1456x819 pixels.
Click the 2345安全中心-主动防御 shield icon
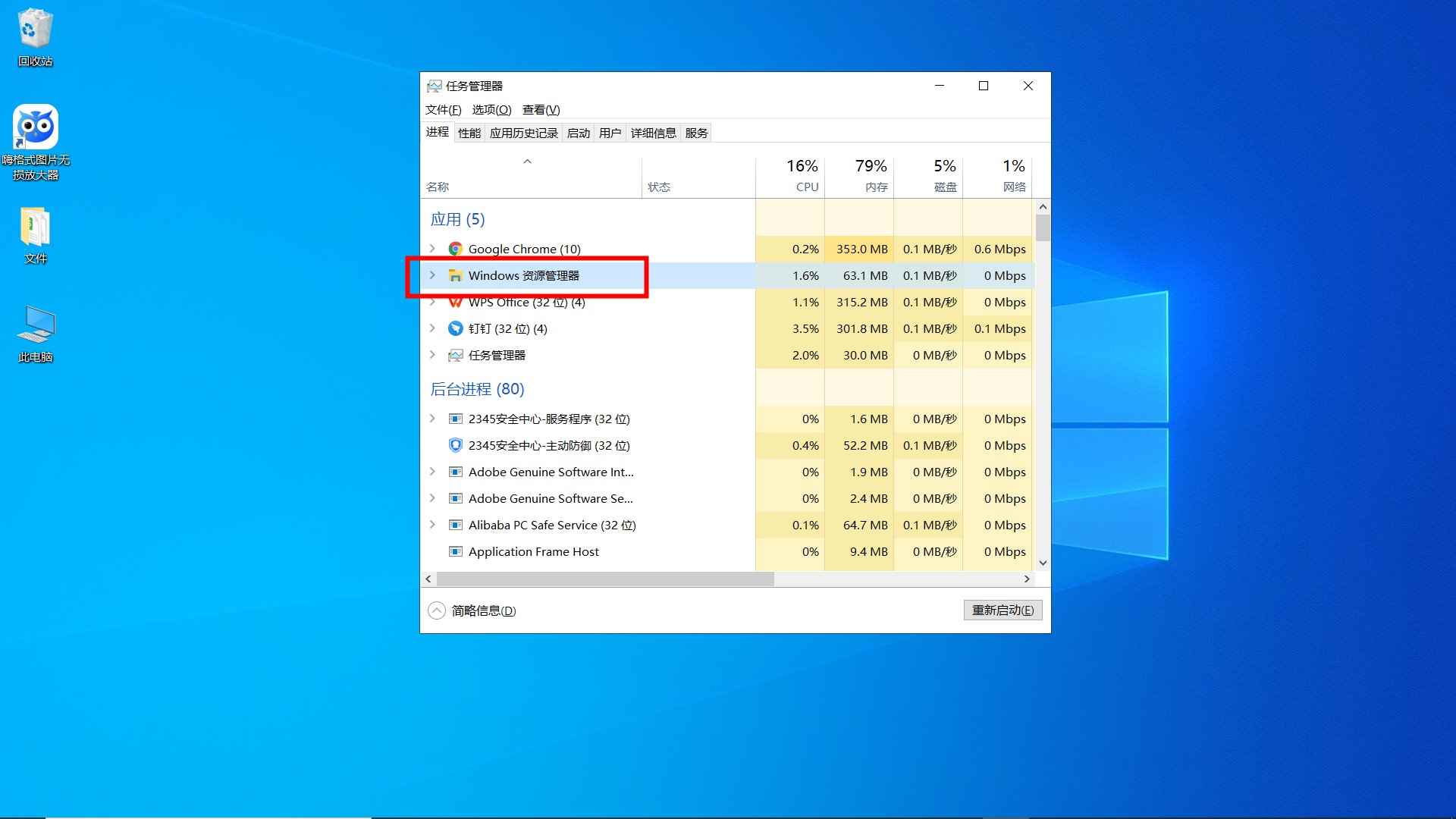pos(455,445)
